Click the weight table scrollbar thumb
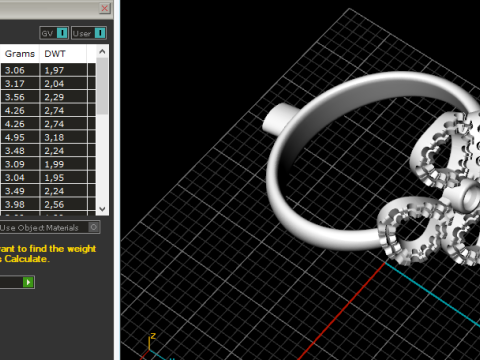The width and height of the screenshot is (480, 360). click(x=102, y=86)
